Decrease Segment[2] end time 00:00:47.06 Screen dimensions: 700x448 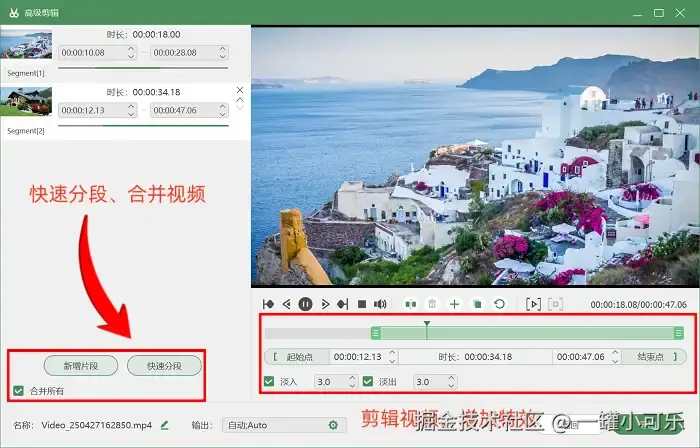click(x=223, y=114)
